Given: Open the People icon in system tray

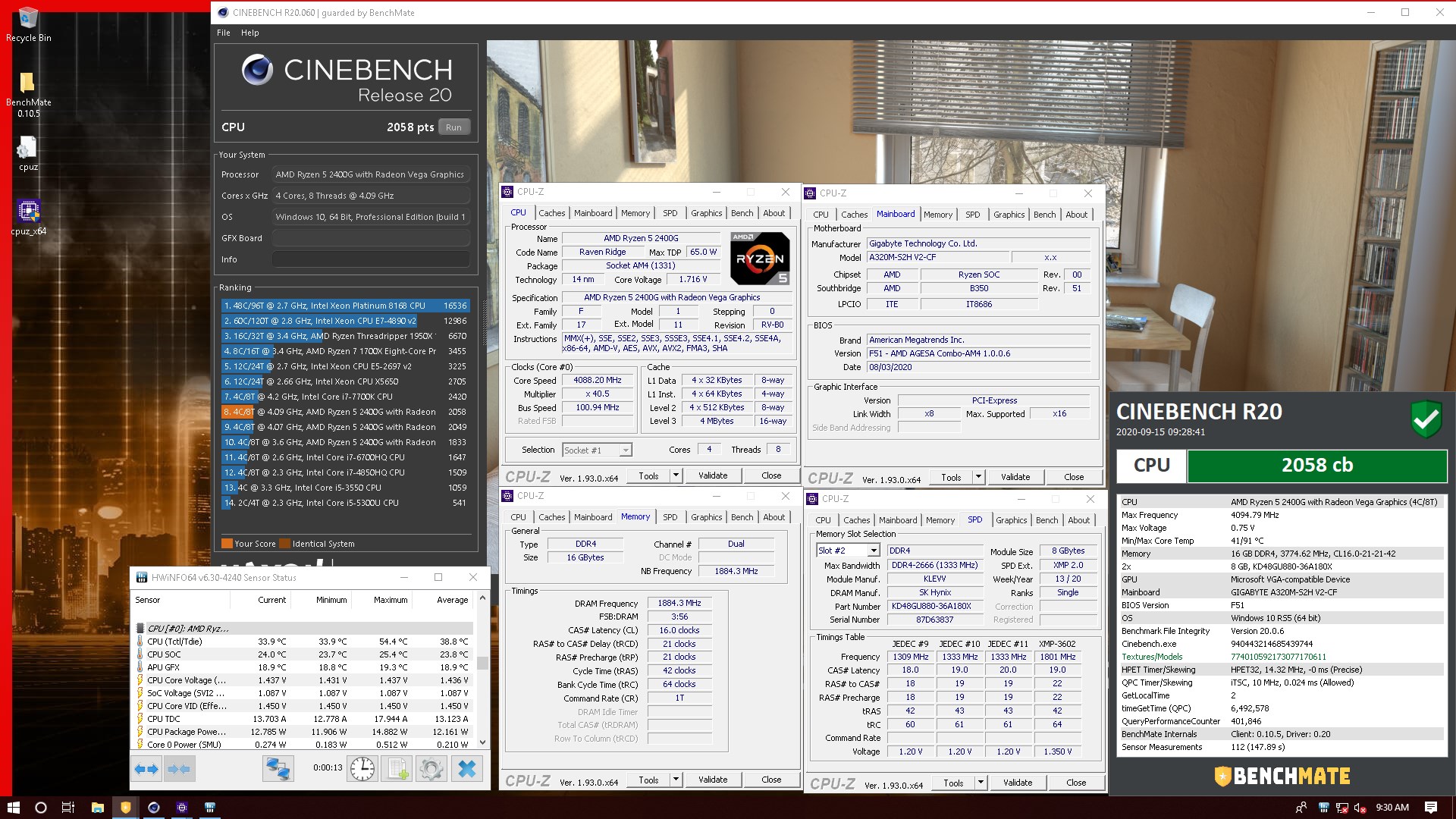Looking at the screenshot, I should 1301,808.
